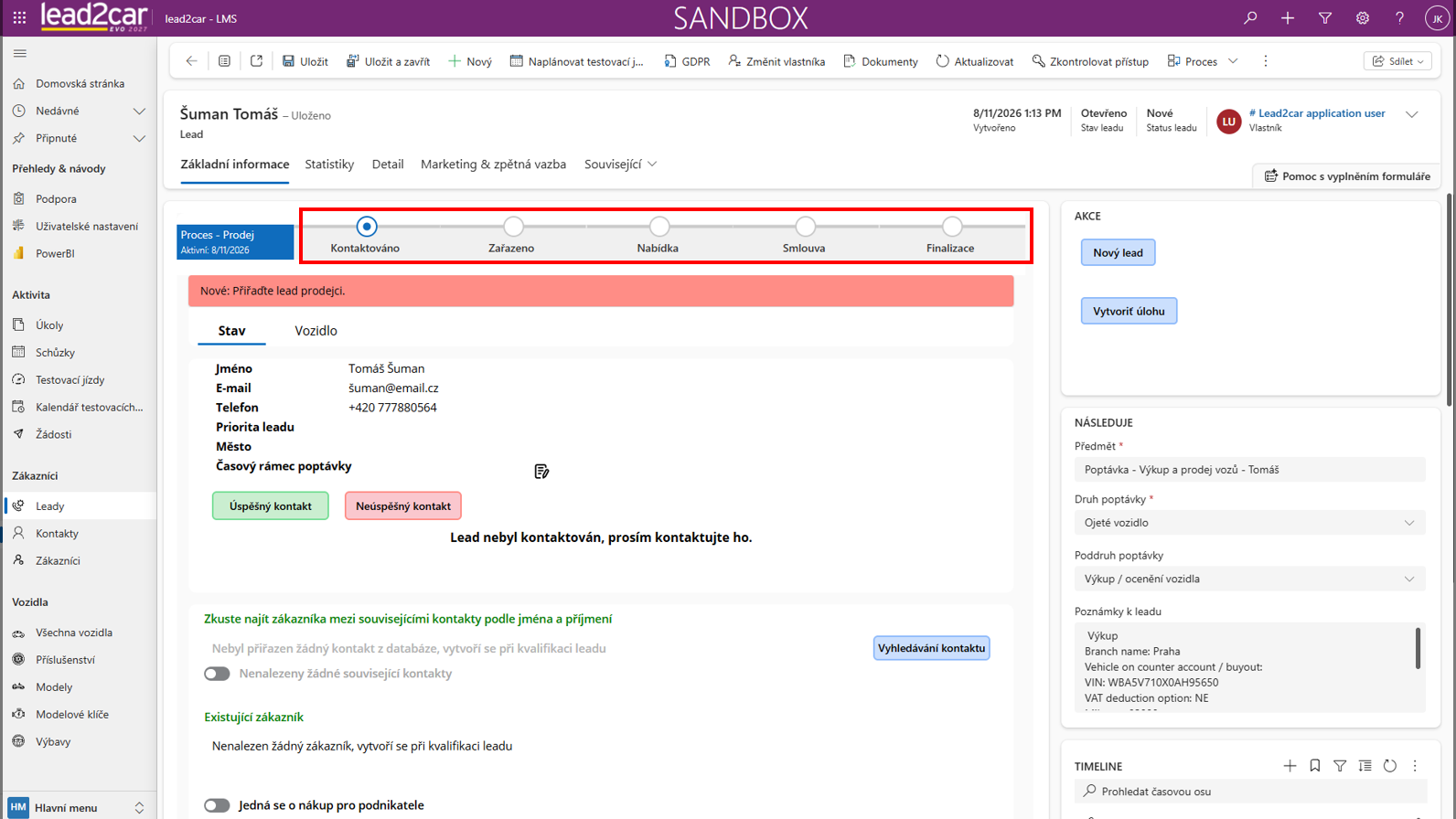Switch to the Vozidlo sub-tab
1456x819 pixels.
click(316, 331)
